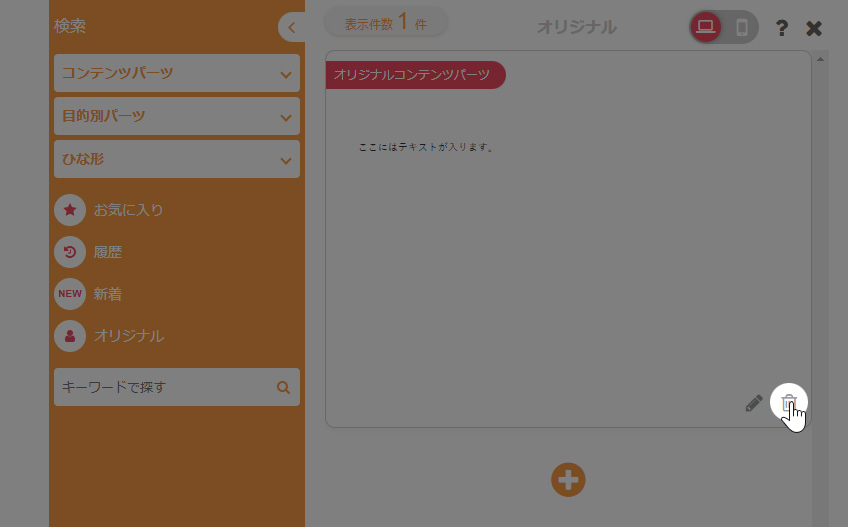Click the keyword search input field
The height and width of the screenshot is (527, 848).
coord(160,387)
